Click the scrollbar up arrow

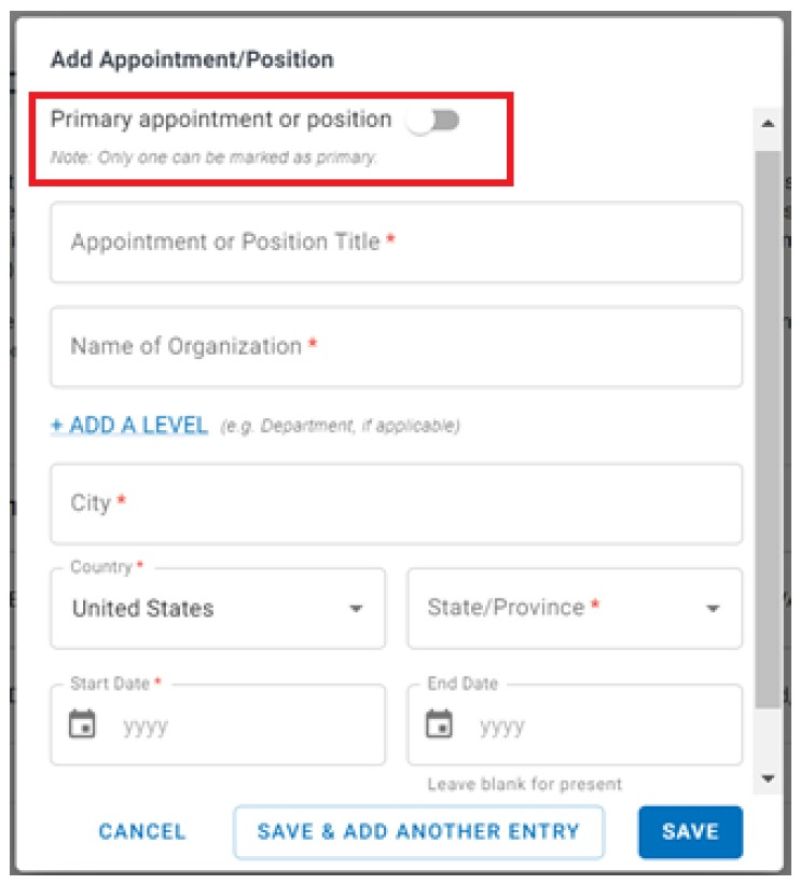pyautogui.click(x=768, y=123)
